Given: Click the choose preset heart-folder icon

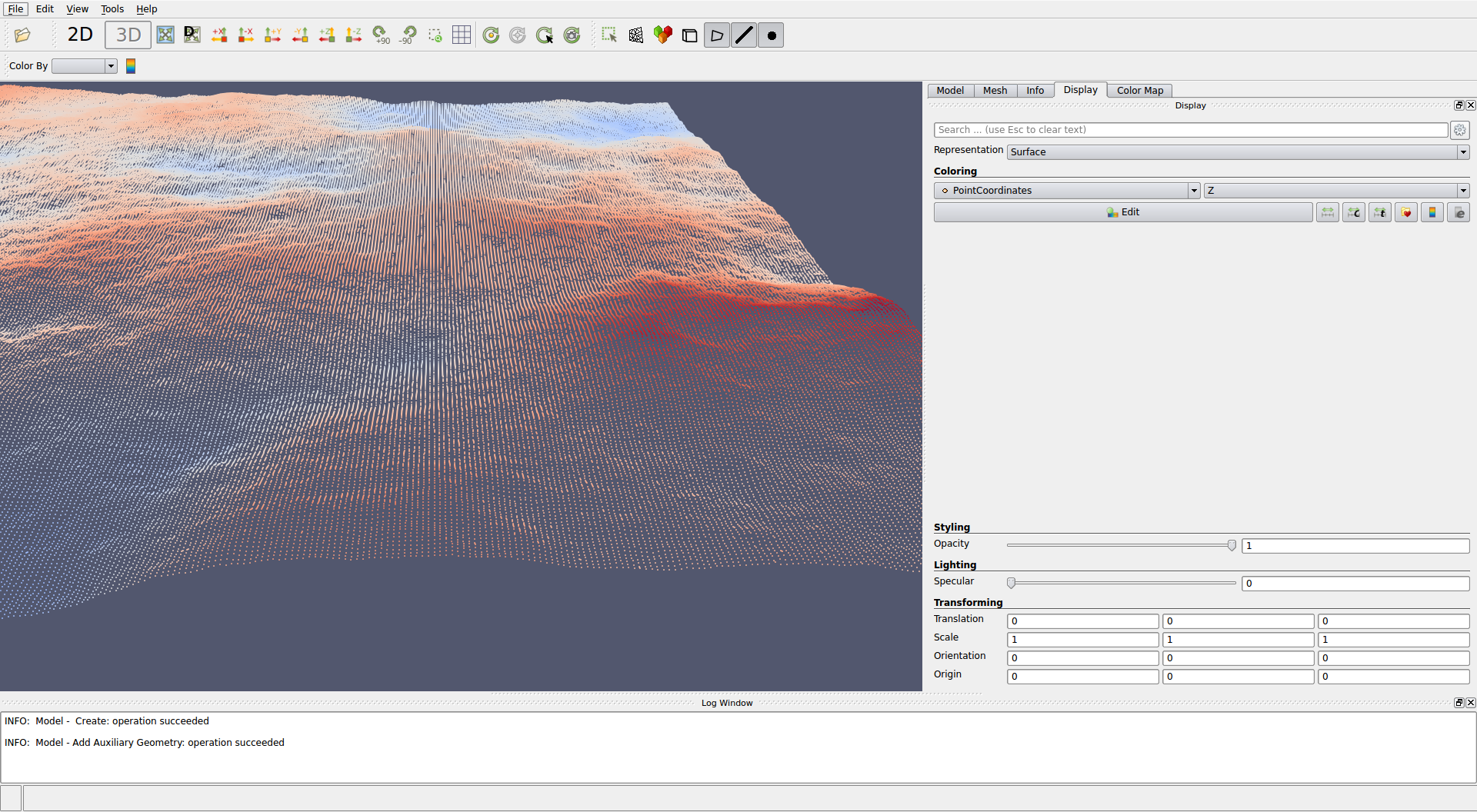Looking at the screenshot, I should (1406, 213).
